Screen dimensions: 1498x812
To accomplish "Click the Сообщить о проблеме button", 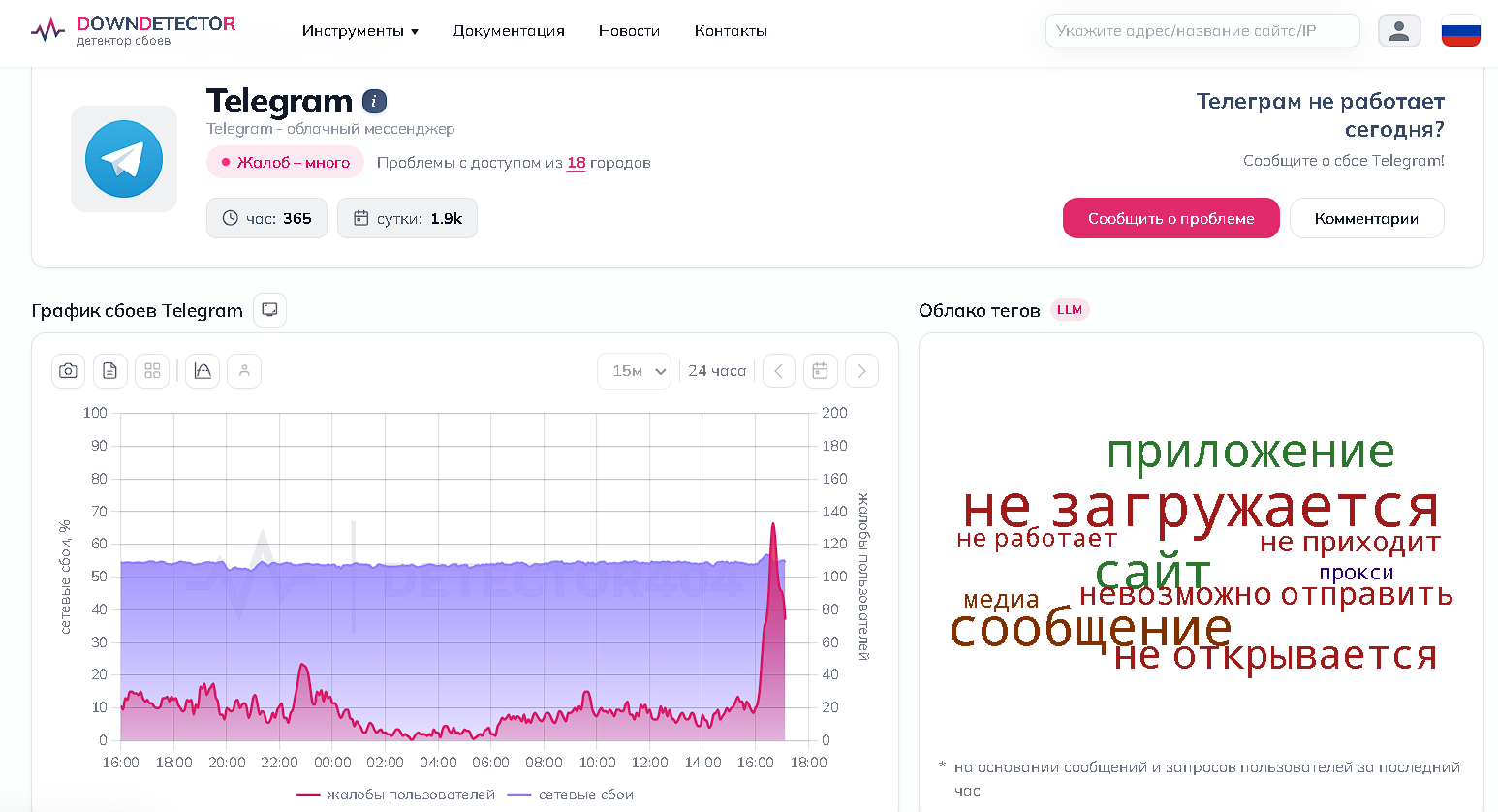I will click(1170, 218).
